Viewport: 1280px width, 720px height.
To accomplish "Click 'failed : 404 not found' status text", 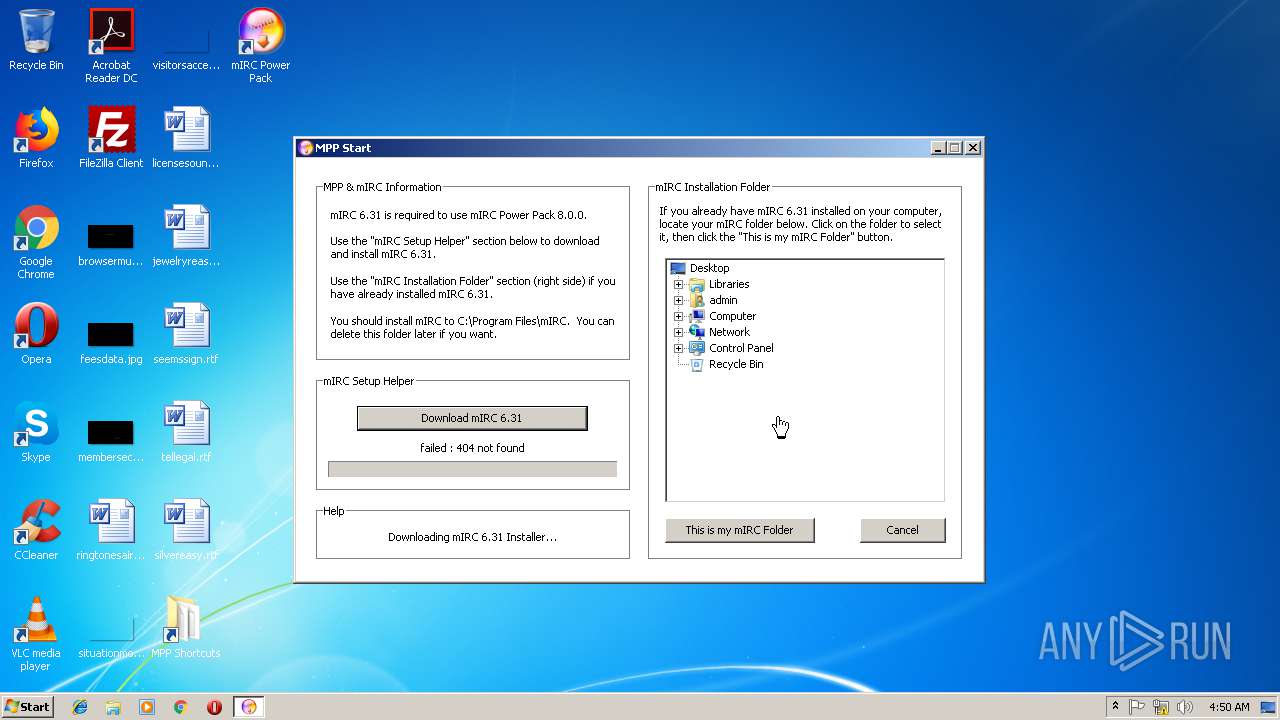I will [x=472, y=448].
